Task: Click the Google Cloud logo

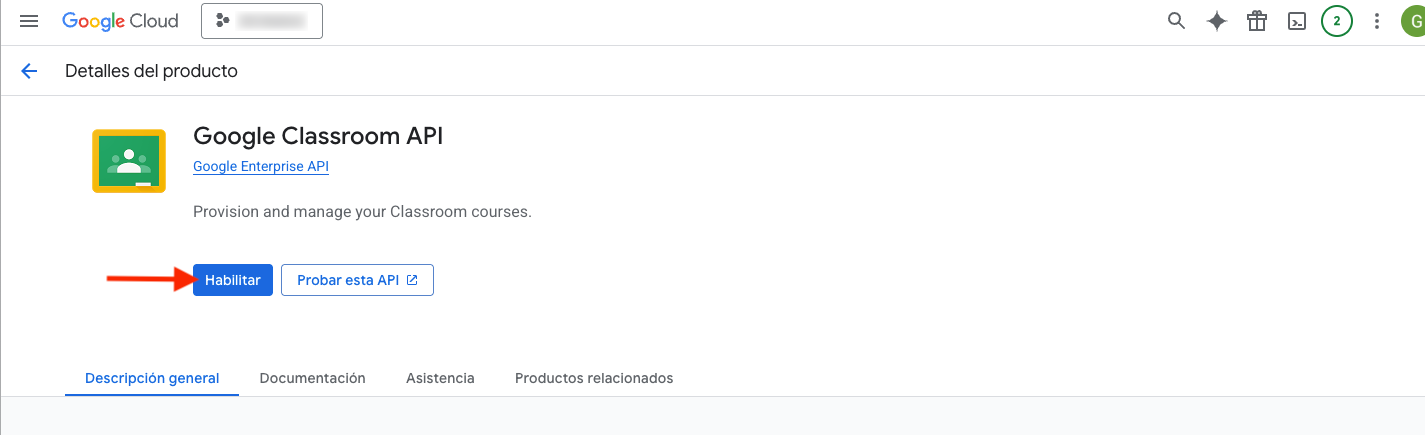Action: click(x=120, y=21)
